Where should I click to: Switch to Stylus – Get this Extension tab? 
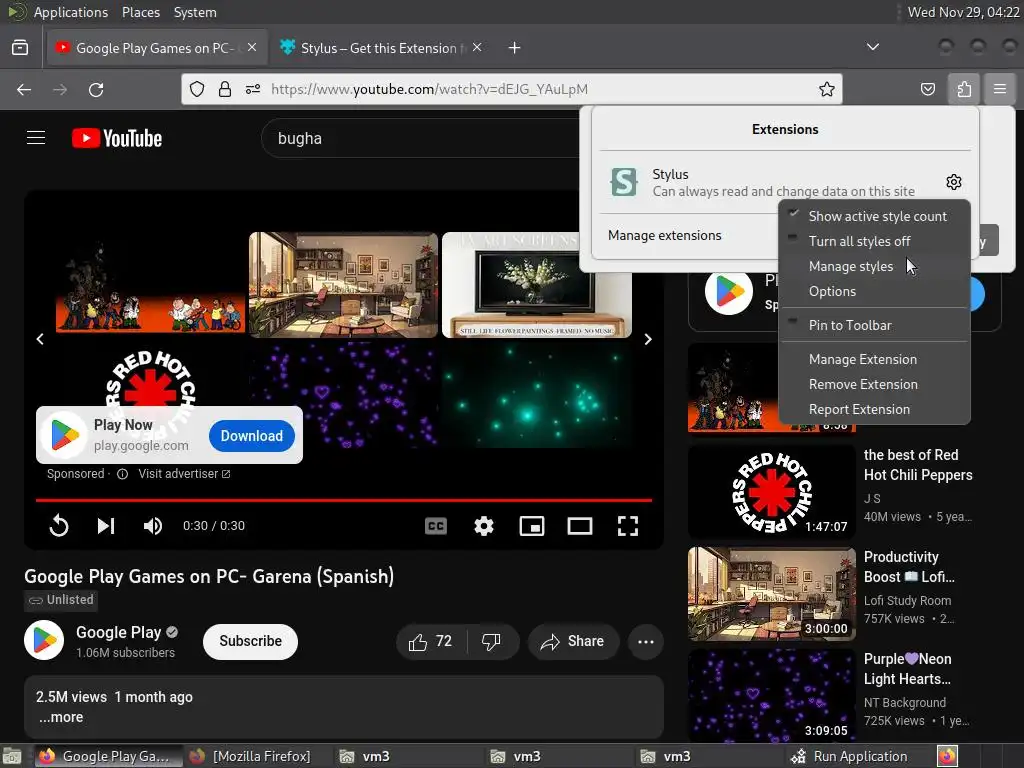point(381,48)
